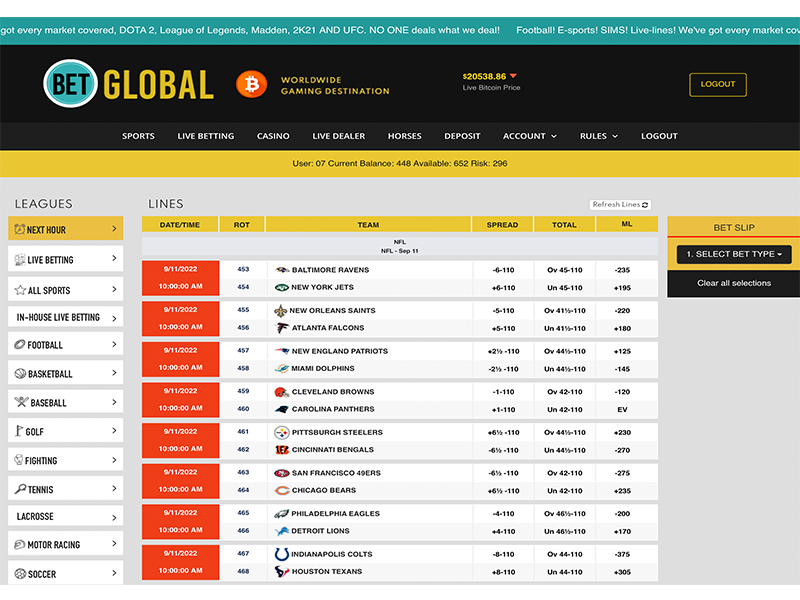Click the Soccer ball icon
The height and width of the screenshot is (600, 800).
pyautogui.click(x=20, y=573)
